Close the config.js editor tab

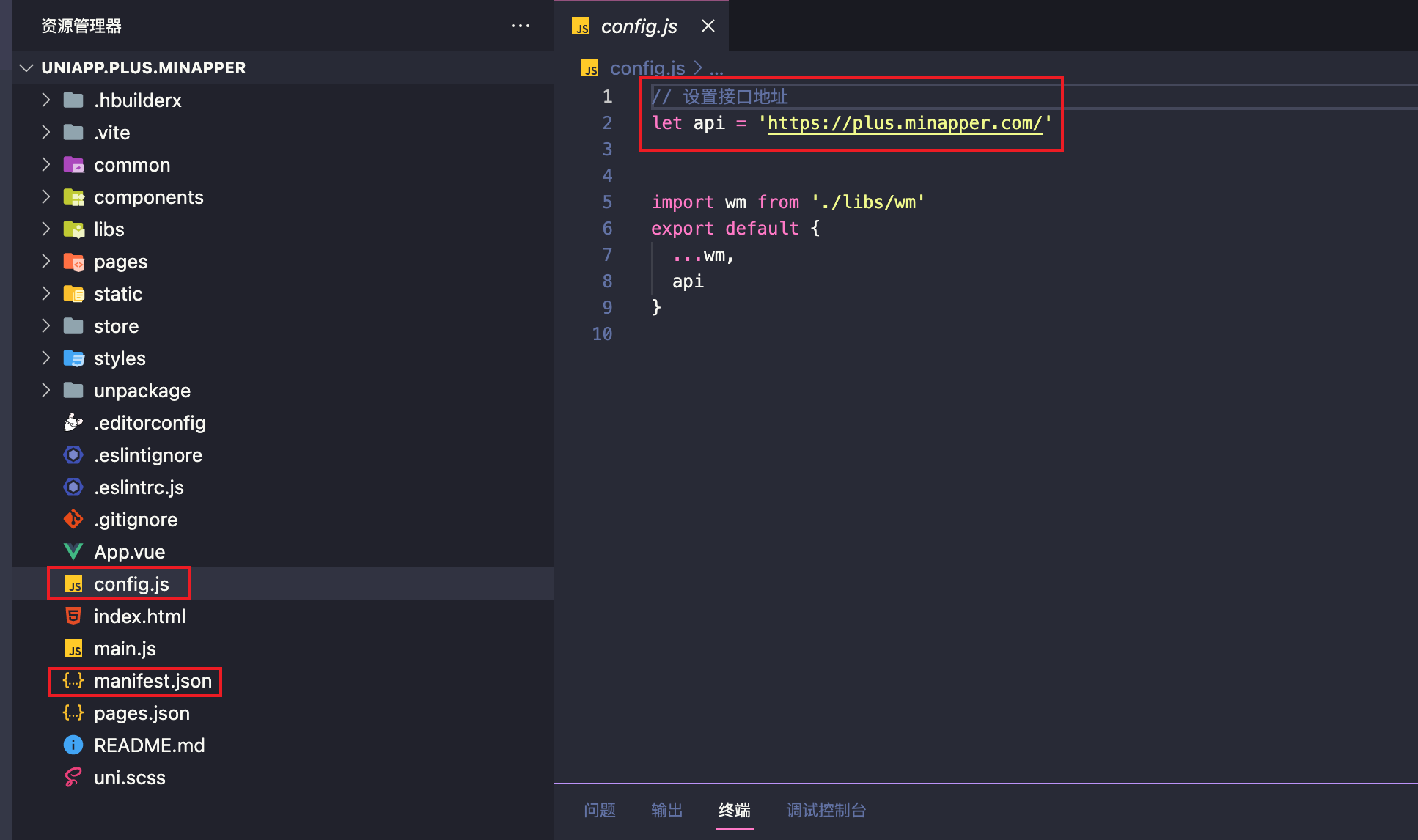[708, 26]
